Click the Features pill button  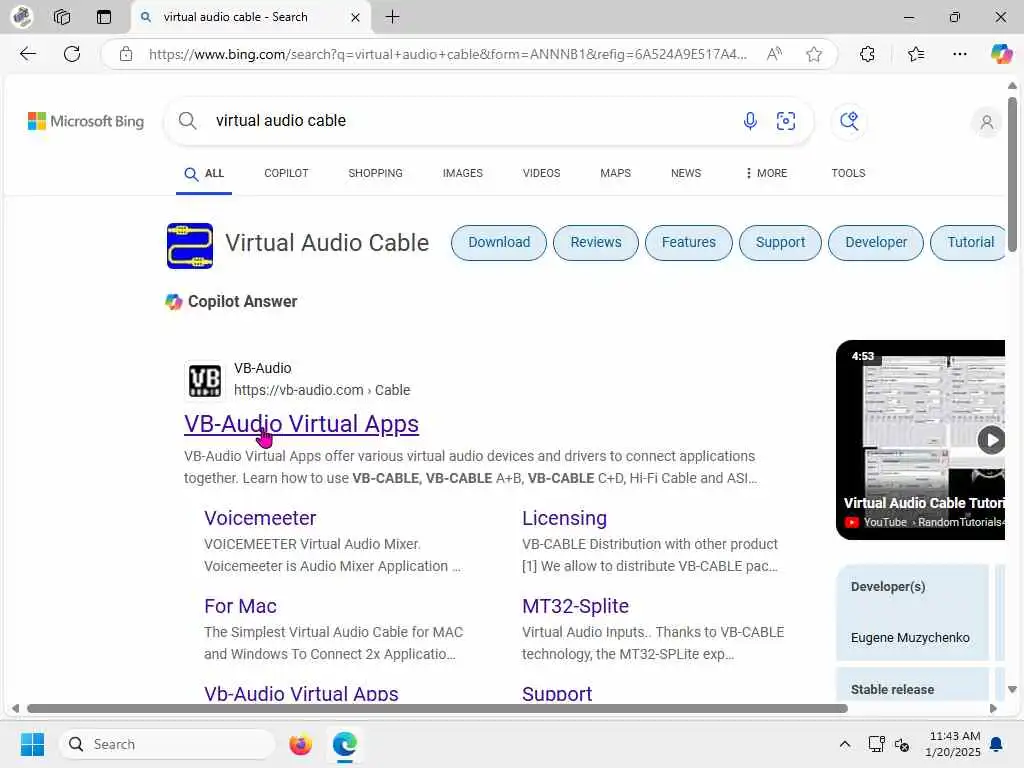click(688, 242)
